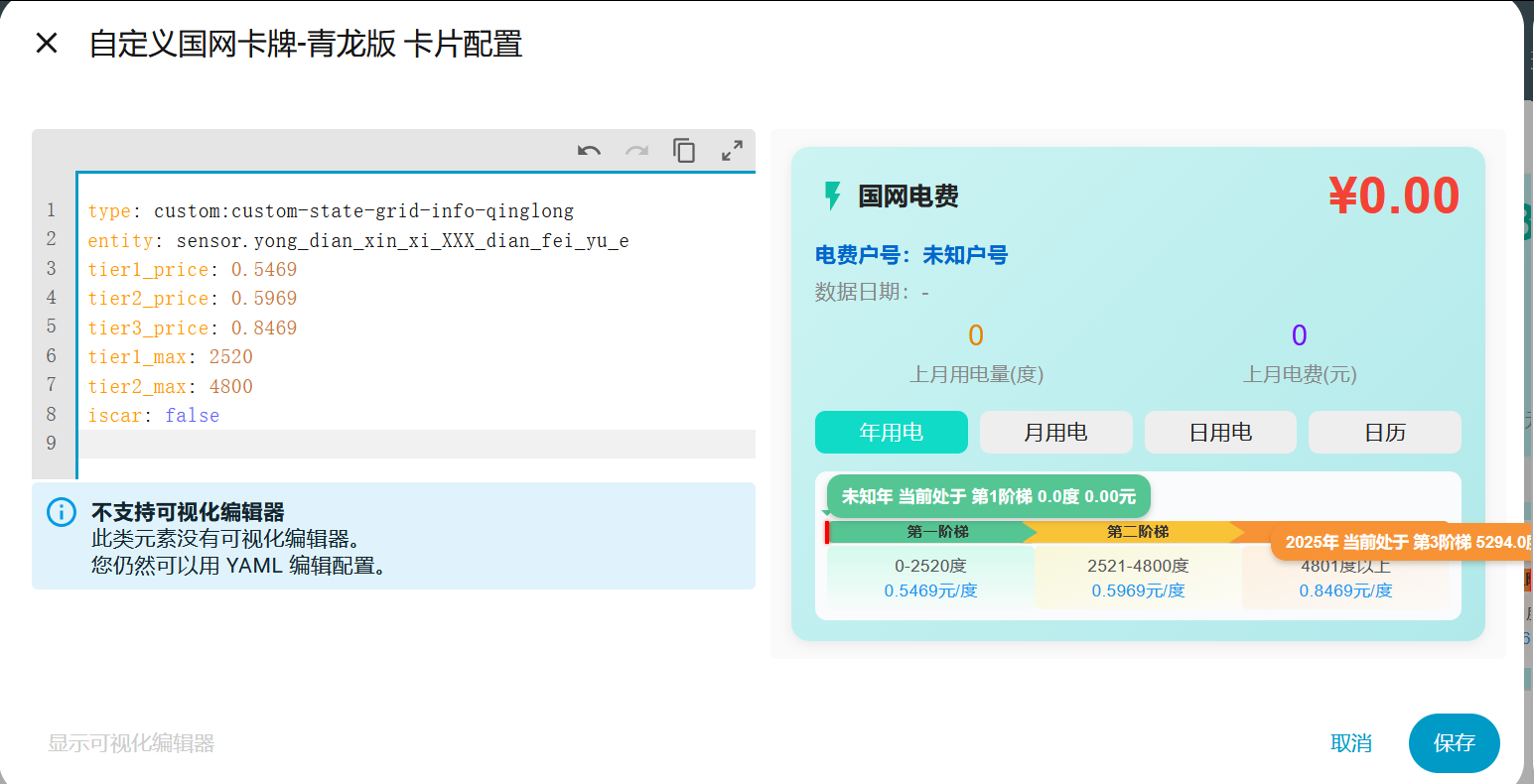
Task: Click the red tier position marker on the gradient bar
Action: 829,532
